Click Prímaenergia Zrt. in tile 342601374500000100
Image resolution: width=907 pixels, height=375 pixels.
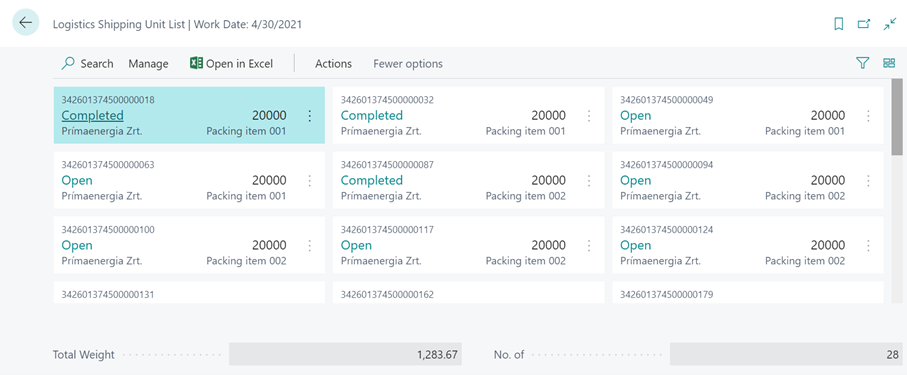coord(102,261)
